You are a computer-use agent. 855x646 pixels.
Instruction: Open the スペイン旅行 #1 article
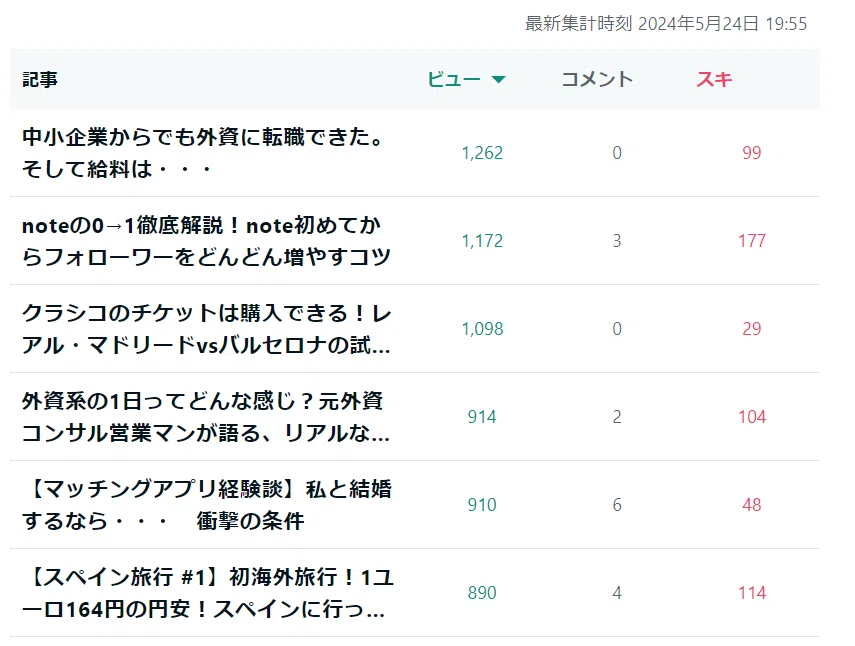[208, 593]
